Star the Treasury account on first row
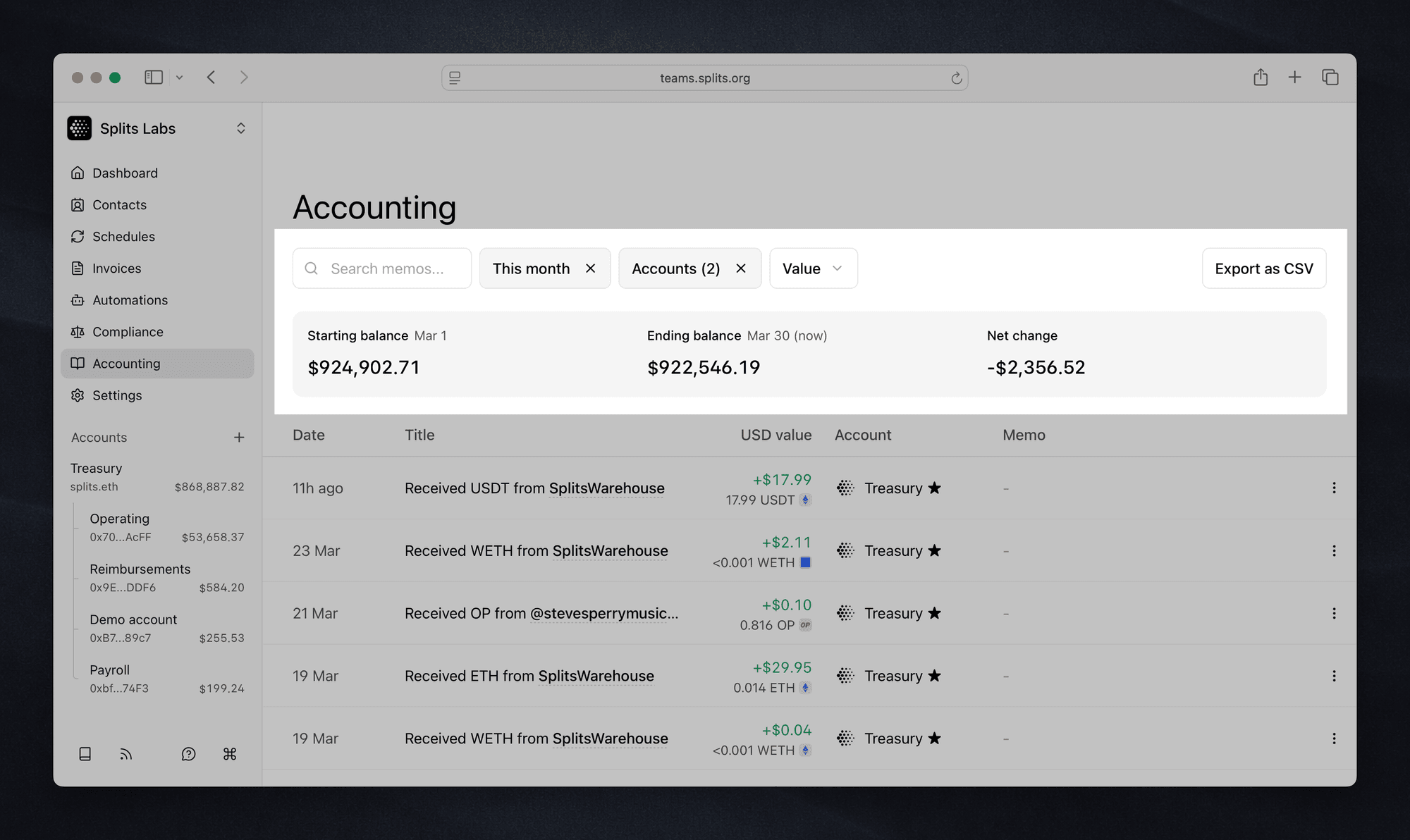1410x840 pixels. (x=935, y=488)
